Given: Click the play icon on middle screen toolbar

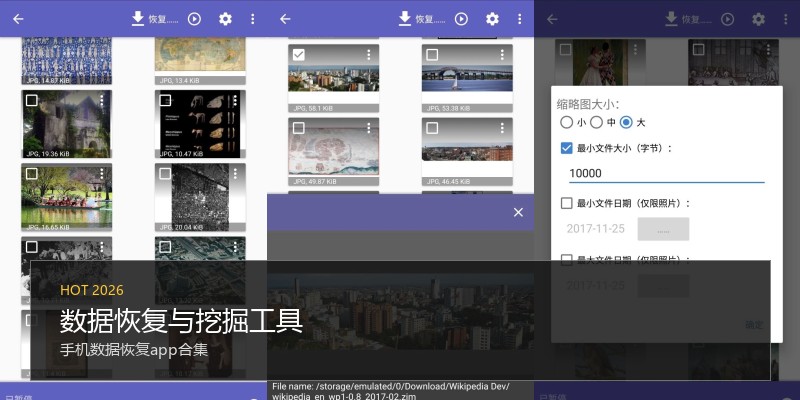Looking at the screenshot, I should point(461,19).
